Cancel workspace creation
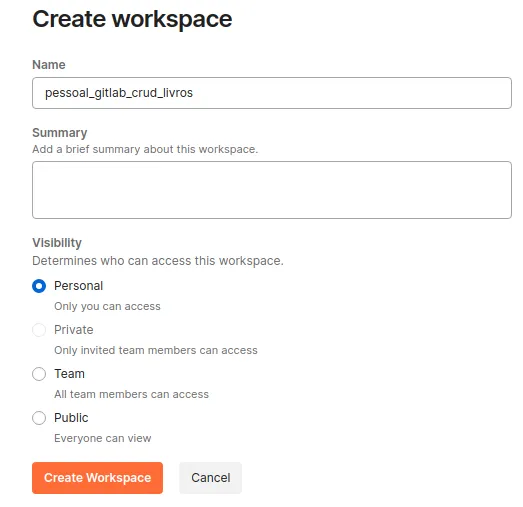 210,478
